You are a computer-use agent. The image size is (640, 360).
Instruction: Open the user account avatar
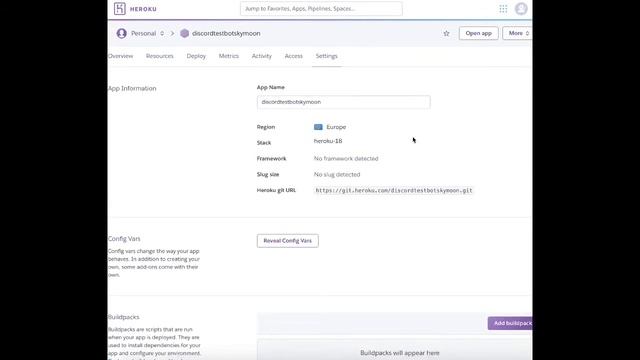coord(521,9)
